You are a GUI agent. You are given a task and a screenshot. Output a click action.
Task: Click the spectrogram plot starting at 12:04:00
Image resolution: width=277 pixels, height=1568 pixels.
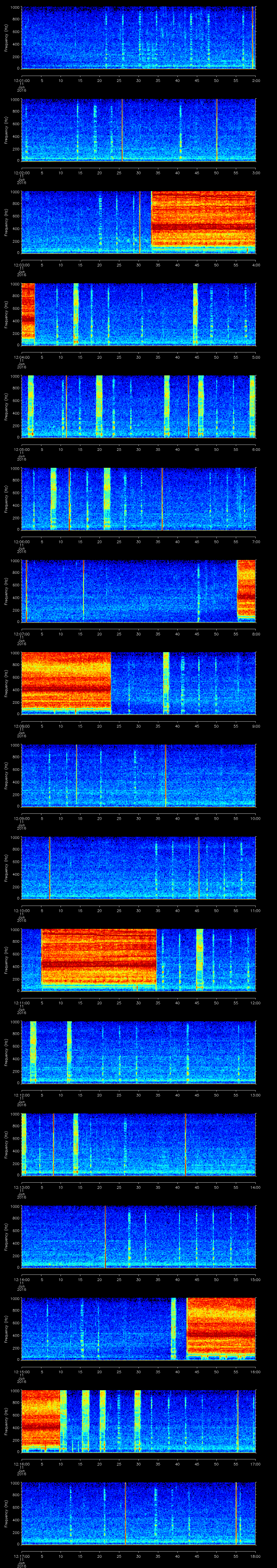click(138, 314)
